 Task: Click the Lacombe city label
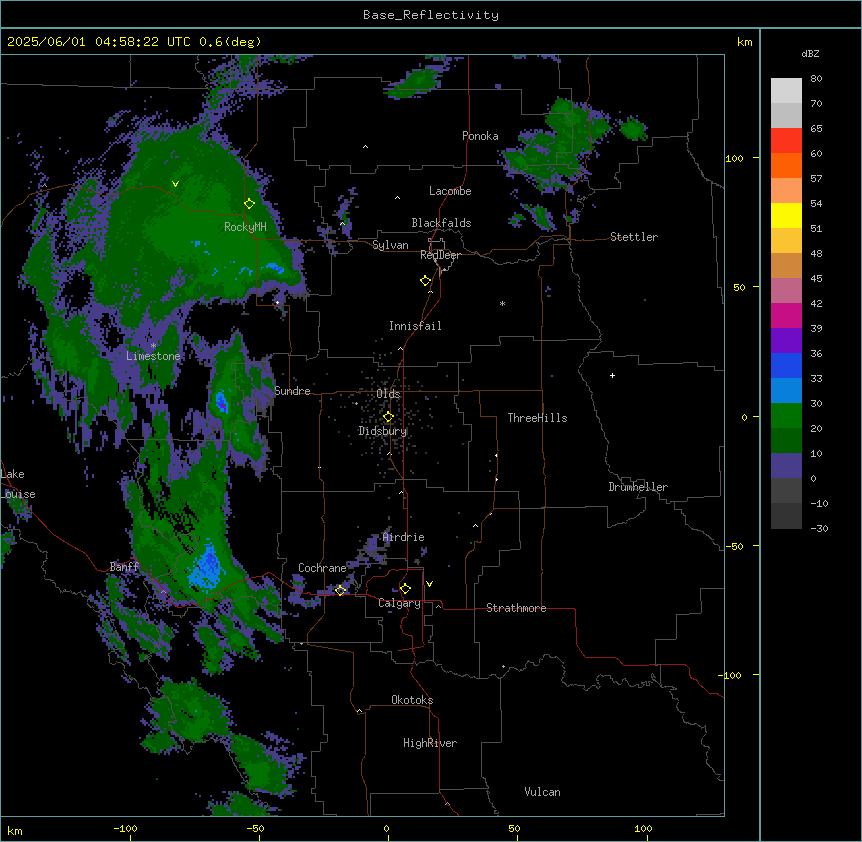pyautogui.click(x=450, y=191)
